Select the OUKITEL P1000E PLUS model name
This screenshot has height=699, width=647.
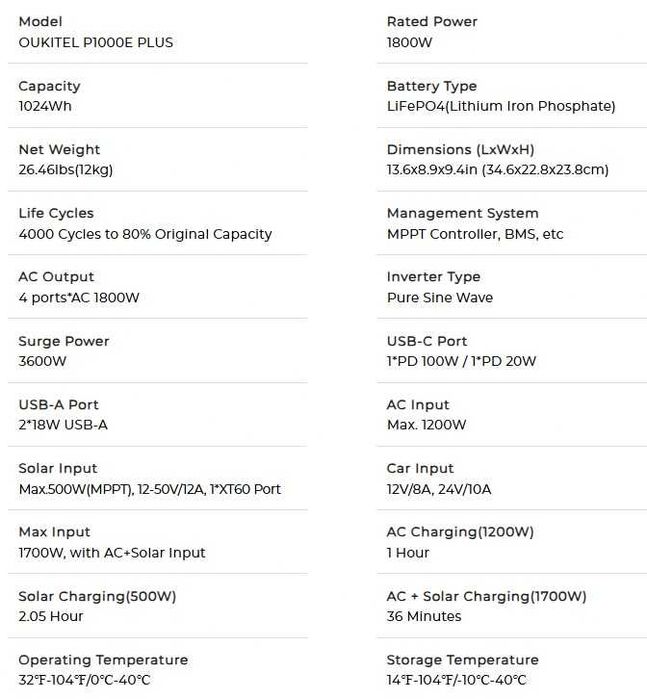tap(96, 42)
